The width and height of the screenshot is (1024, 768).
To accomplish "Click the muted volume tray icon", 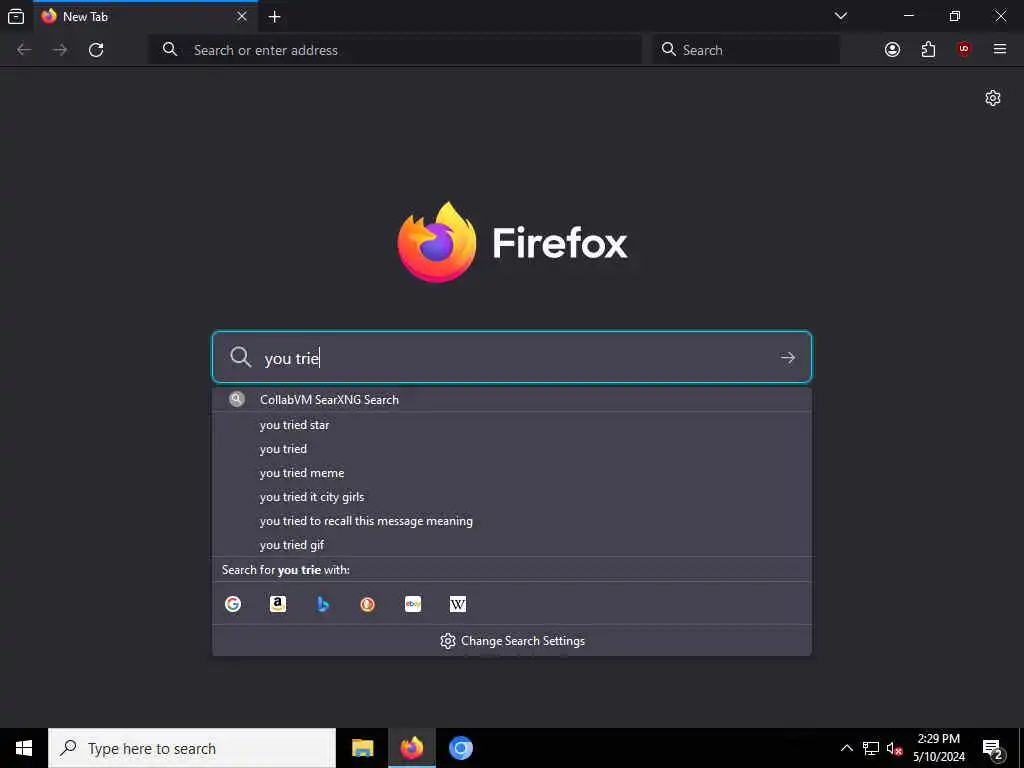I will click(894, 748).
